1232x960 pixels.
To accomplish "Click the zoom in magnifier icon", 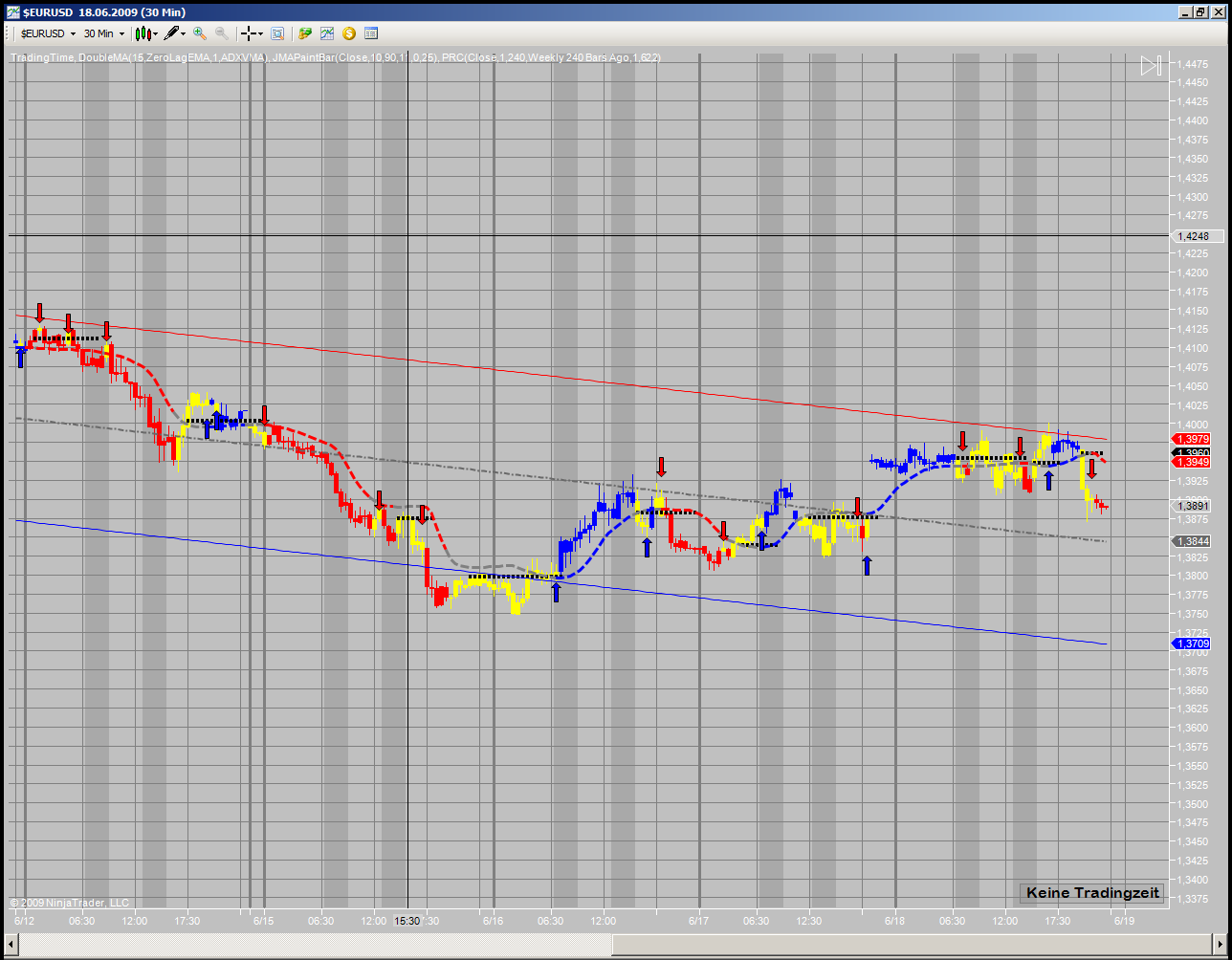I will pos(200,33).
